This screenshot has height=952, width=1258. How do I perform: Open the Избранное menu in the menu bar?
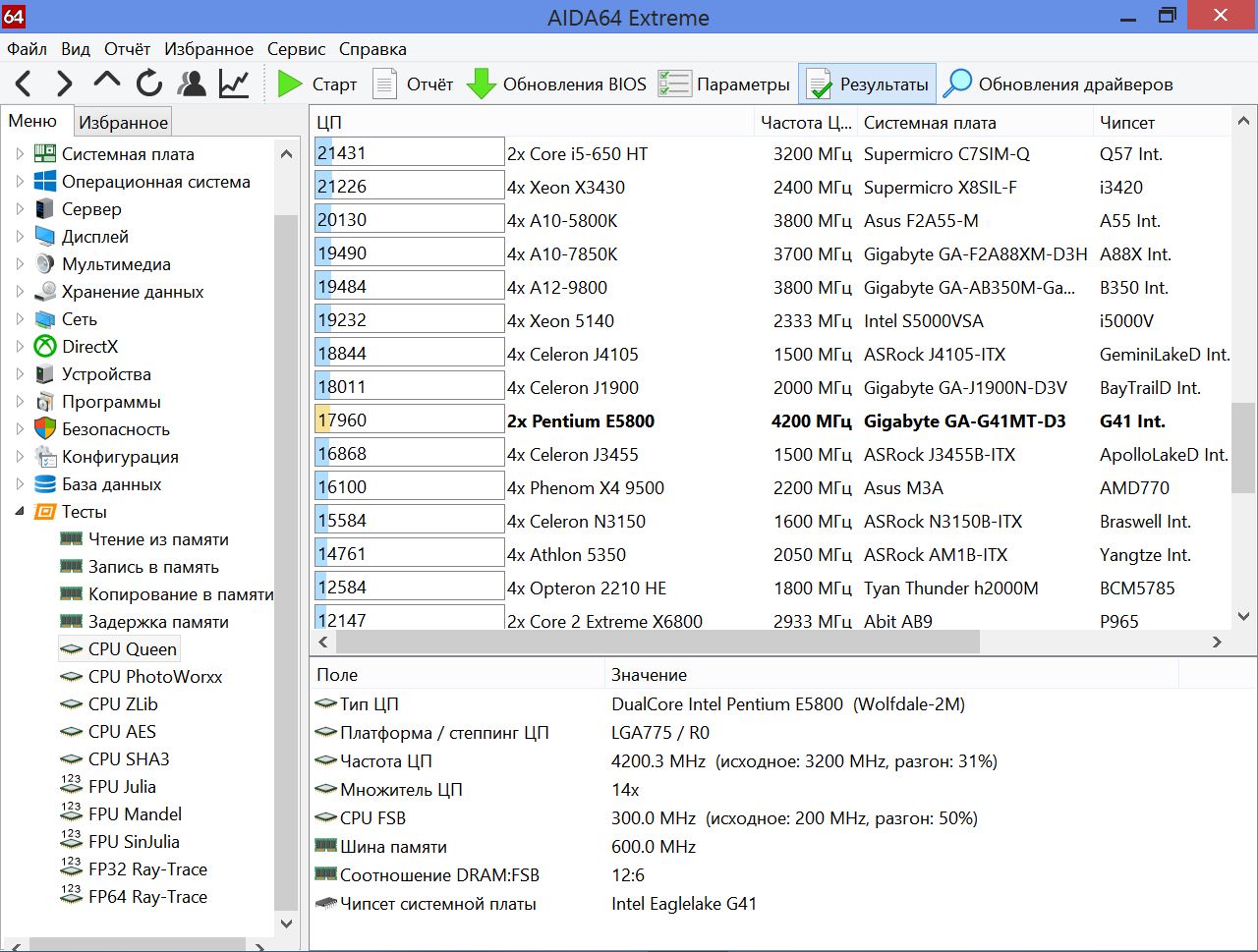(x=208, y=49)
